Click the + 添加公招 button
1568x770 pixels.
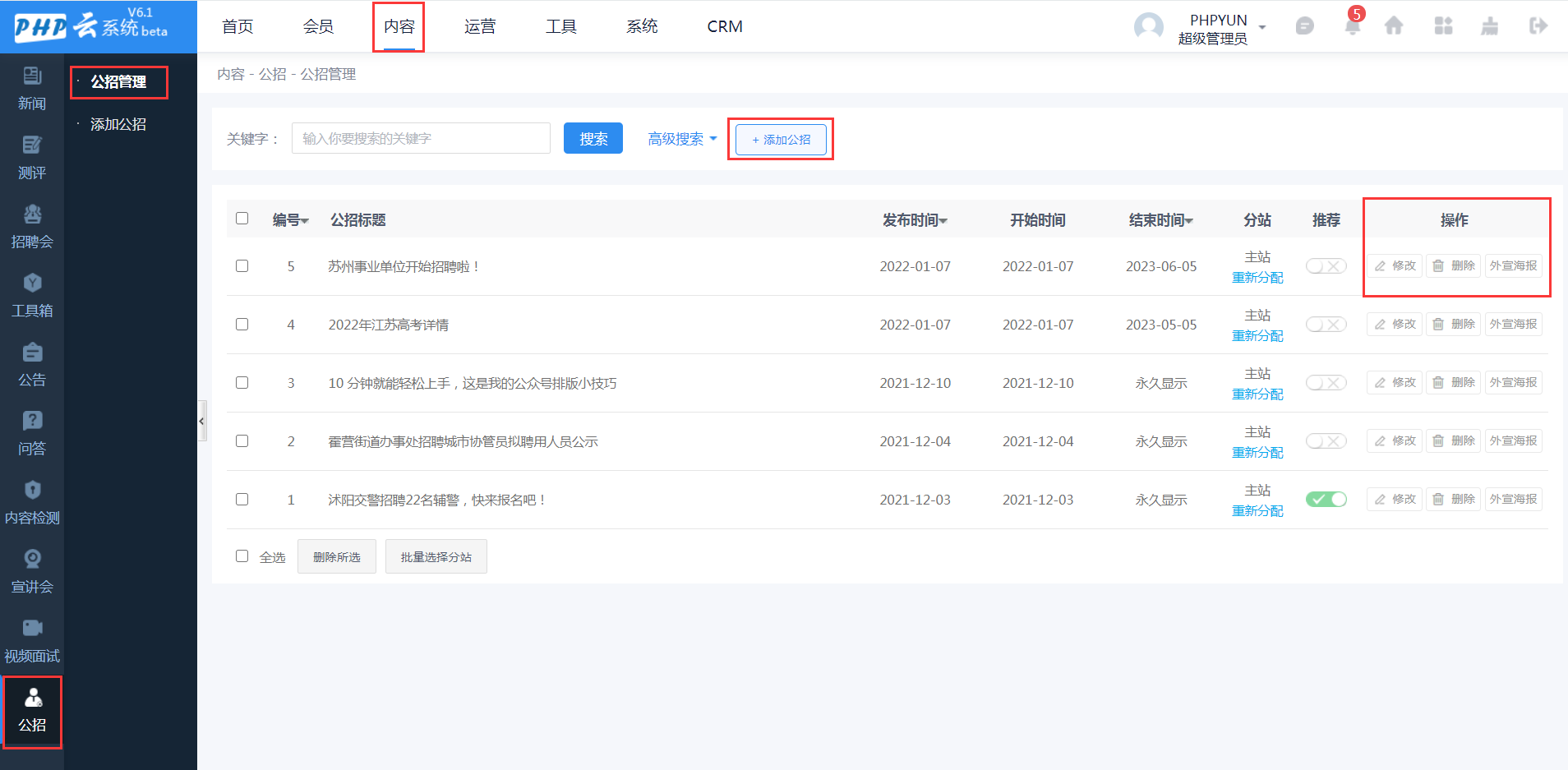(x=781, y=140)
